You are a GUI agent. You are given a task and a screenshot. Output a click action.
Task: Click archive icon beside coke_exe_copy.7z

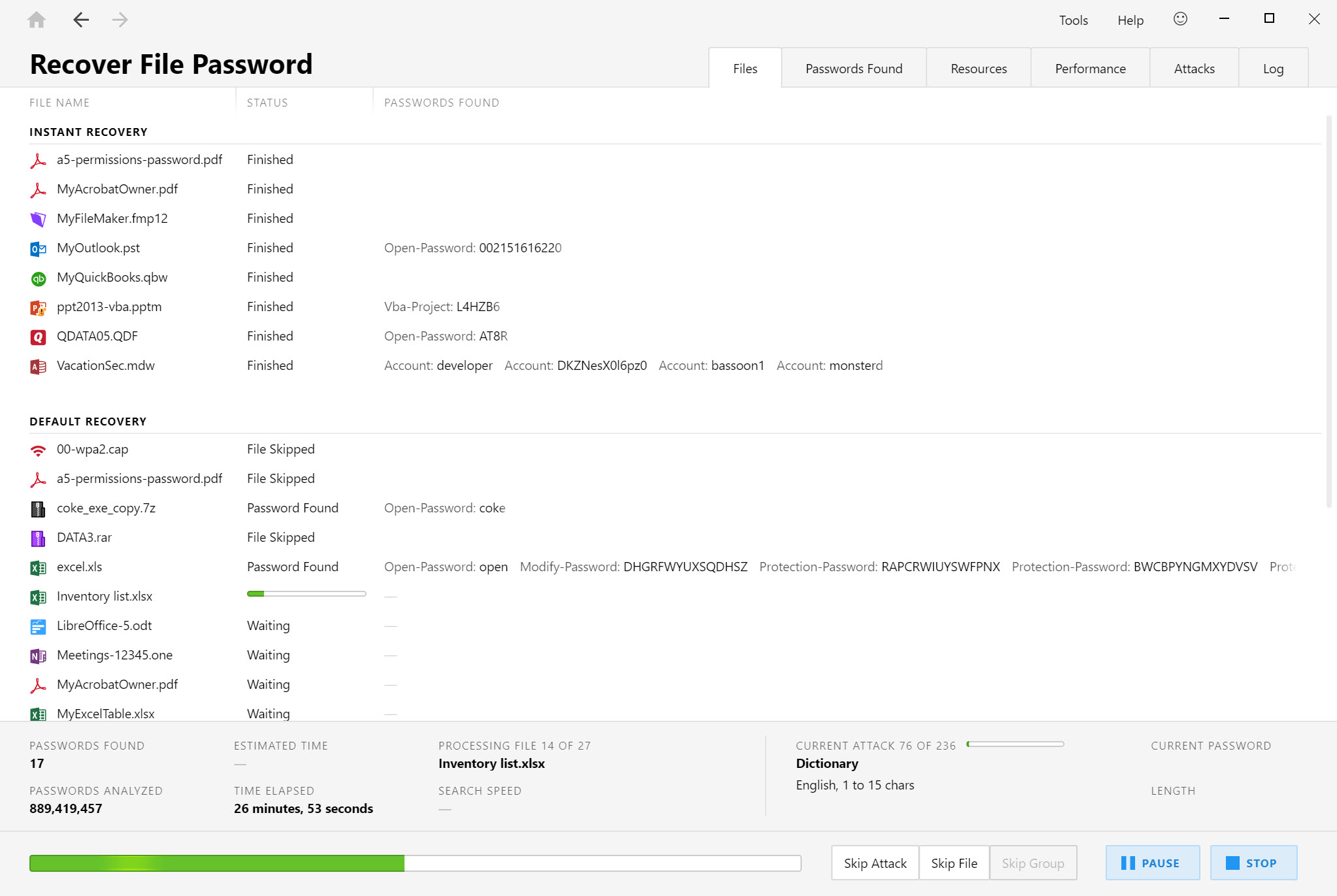(x=38, y=508)
